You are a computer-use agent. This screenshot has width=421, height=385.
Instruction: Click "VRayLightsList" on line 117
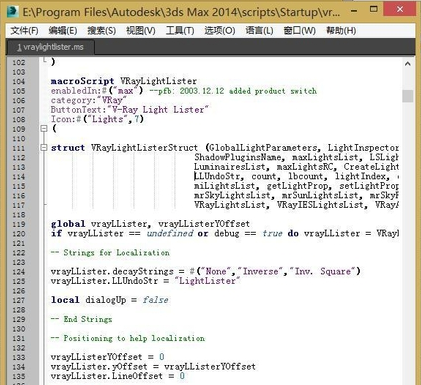[230, 205]
